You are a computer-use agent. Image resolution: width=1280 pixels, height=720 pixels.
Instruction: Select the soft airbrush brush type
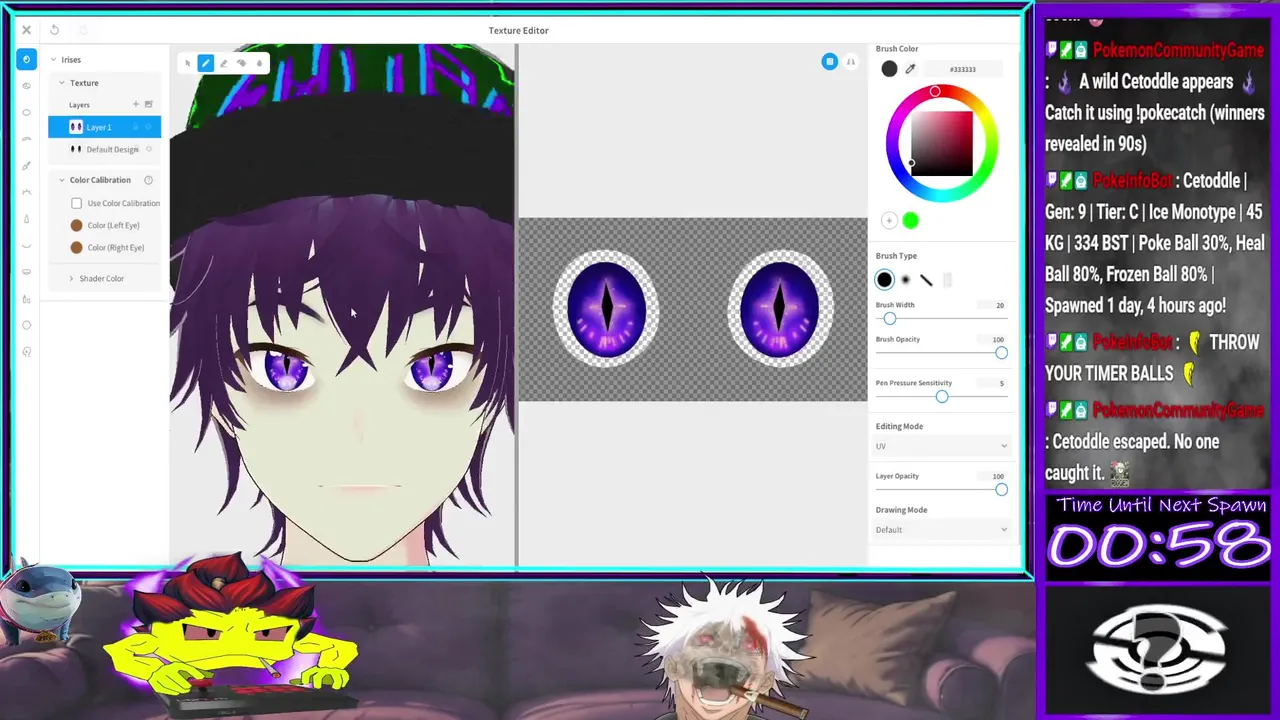(x=905, y=280)
